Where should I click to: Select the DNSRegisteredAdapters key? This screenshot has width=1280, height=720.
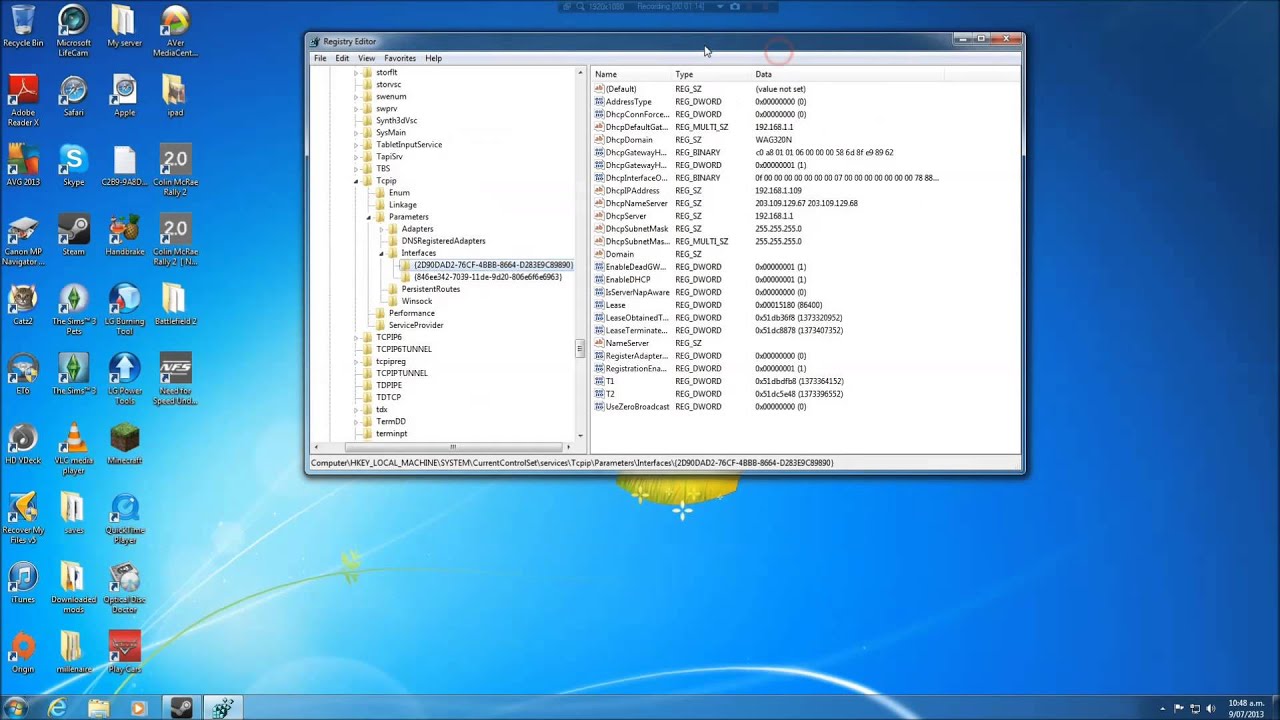tap(443, 241)
